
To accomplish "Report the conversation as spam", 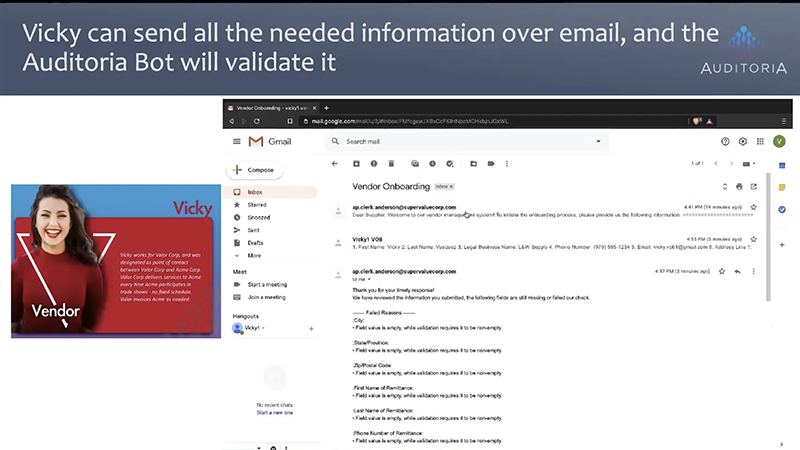I will (x=374, y=163).
